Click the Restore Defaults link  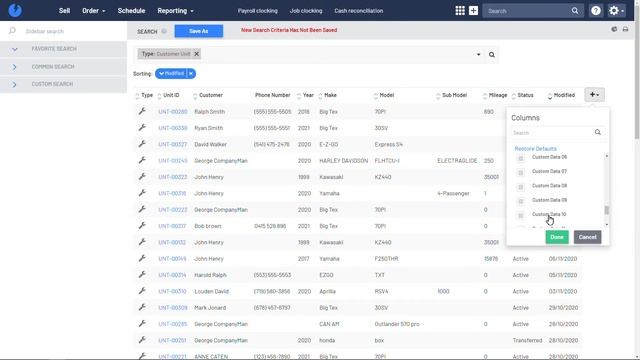(x=536, y=149)
